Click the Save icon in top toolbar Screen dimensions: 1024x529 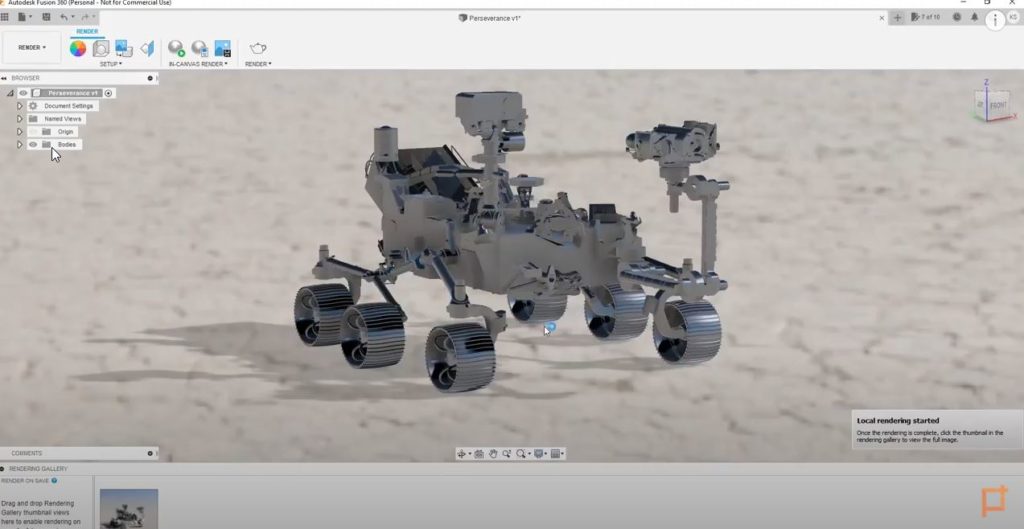pyautogui.click(x=46, y=17)
